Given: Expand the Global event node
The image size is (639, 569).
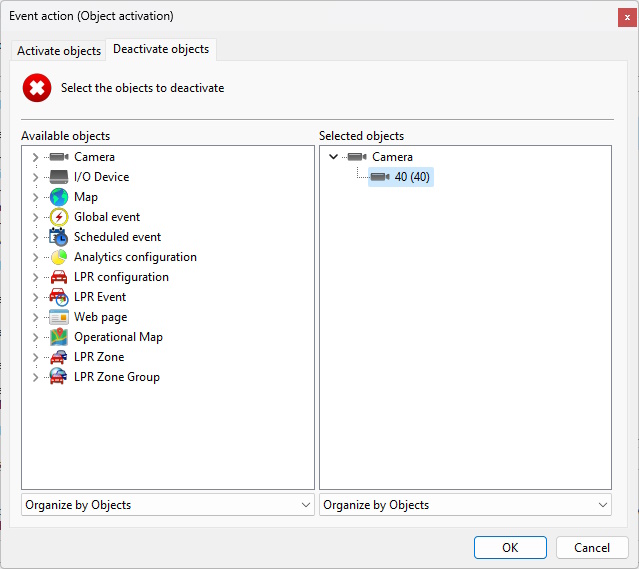Looking at the screenshot, I should [x=35, y=217].
